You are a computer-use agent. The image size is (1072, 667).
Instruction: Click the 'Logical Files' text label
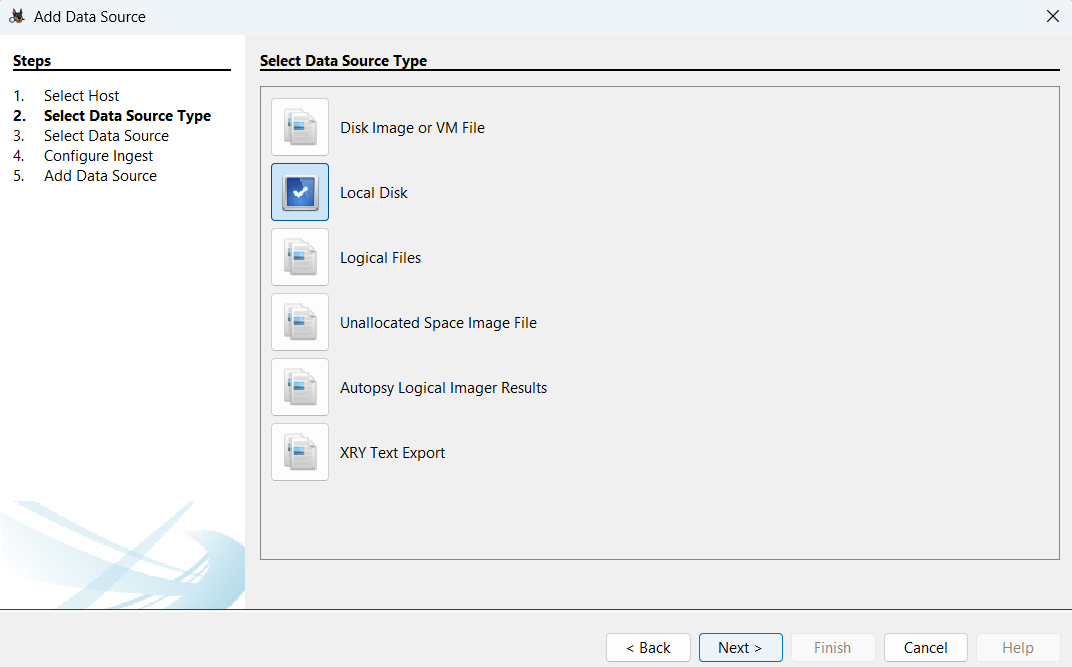pyautogui.click(x=380, y=258)
